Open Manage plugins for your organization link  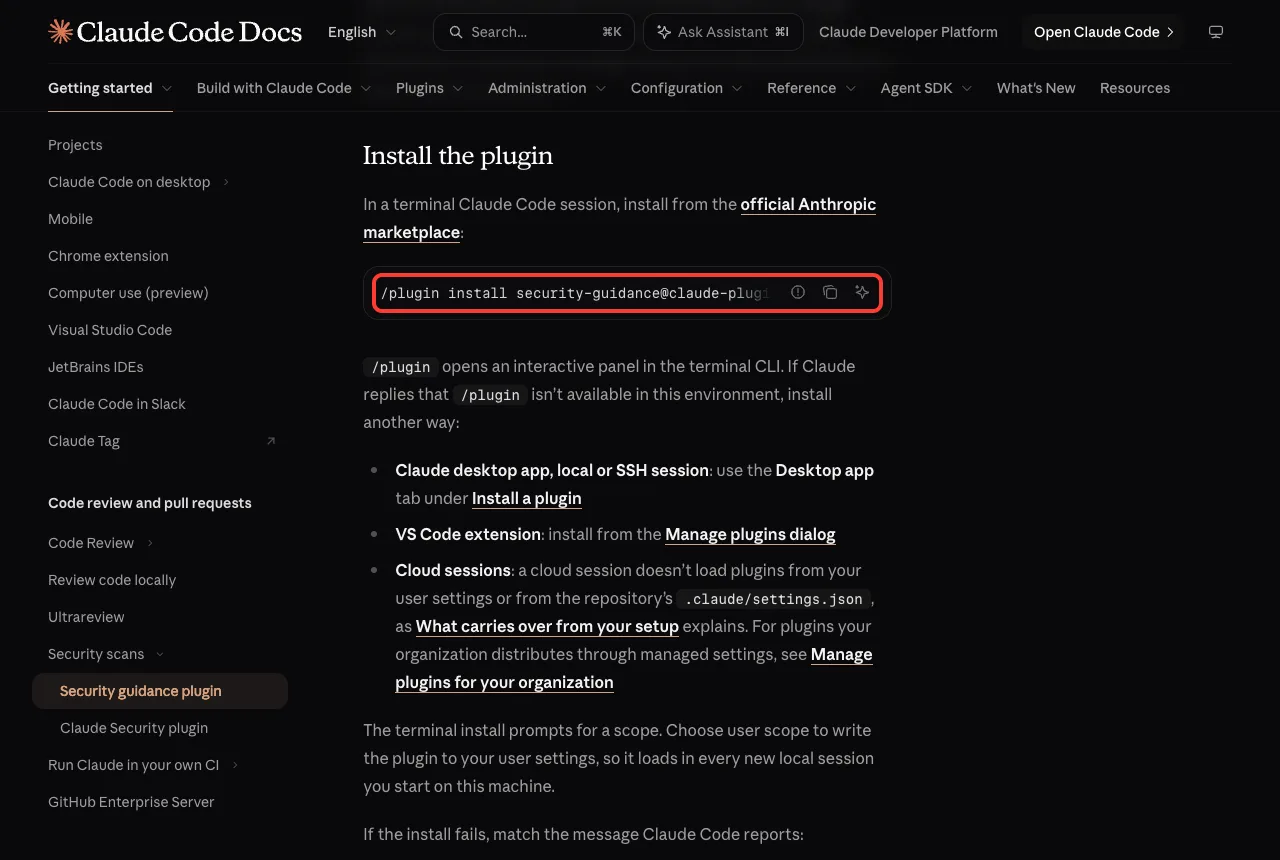[x=634, y=668]
